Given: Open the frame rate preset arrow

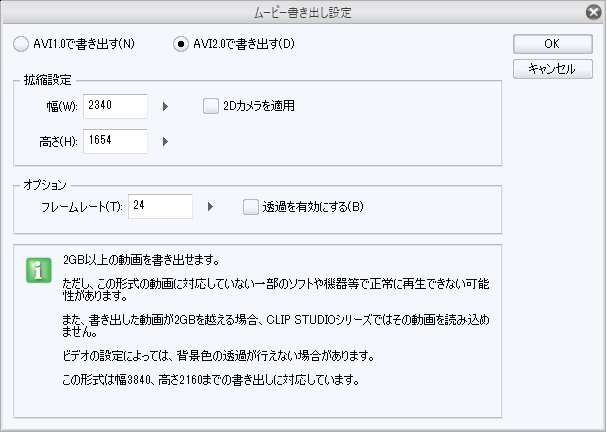Looking at the screenshot, I should pos(210,206).
